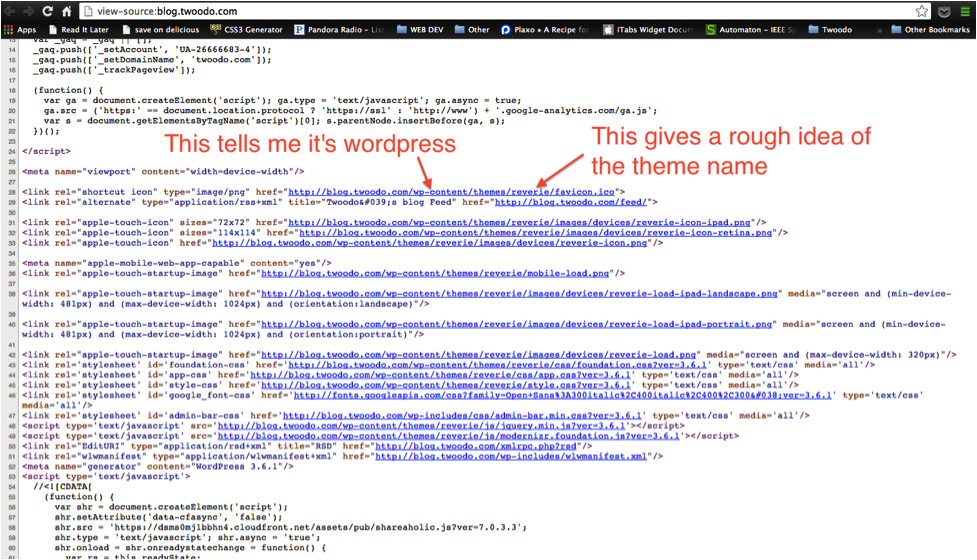This screenshot has height=560, width=977.
Task: Open the Chrome hamburger menu
Action: (965, 11)
